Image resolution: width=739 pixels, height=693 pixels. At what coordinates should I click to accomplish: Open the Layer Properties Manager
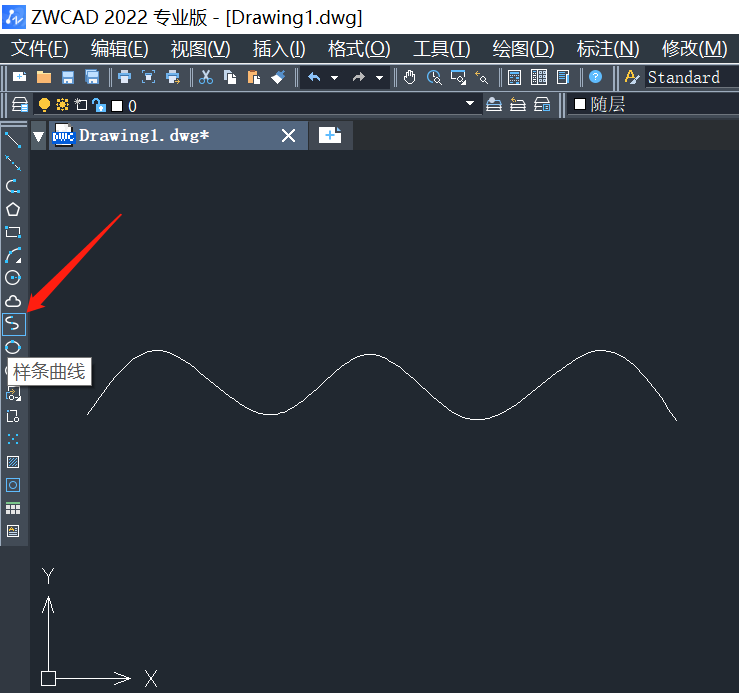[20, 105]
